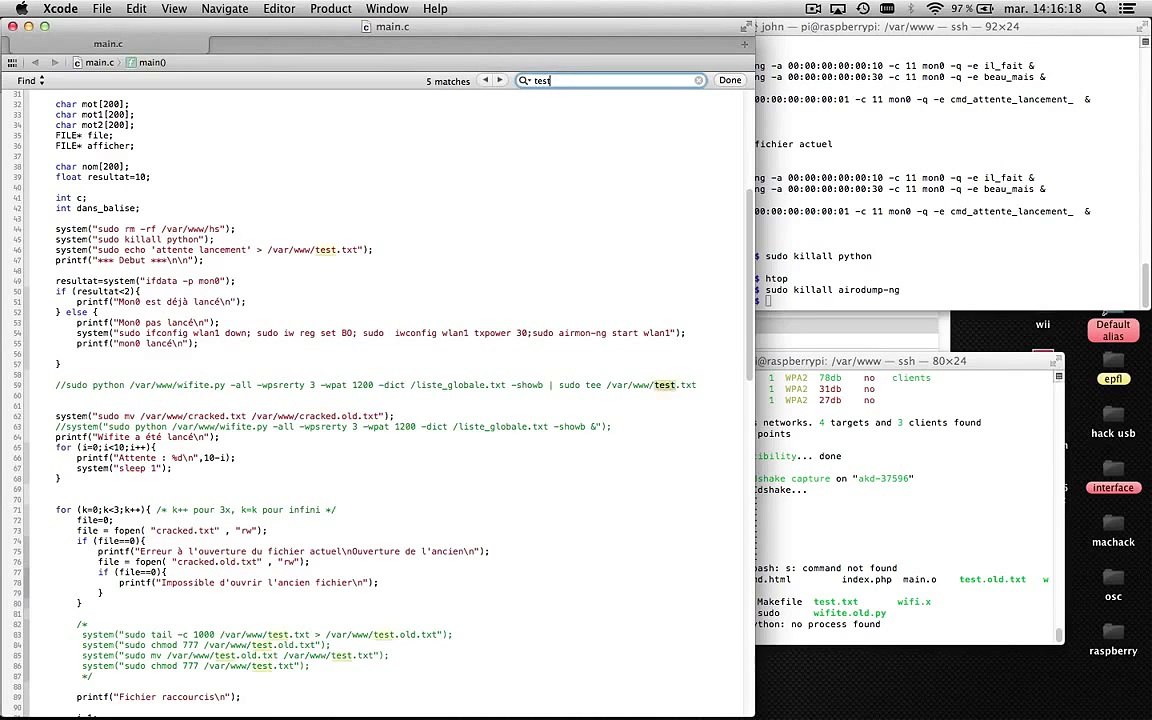The height and width of the screenshot is (720, 1152).
Task: Click scrollbar of 80×24 terminal window
Action: [x=1059, y=635]
